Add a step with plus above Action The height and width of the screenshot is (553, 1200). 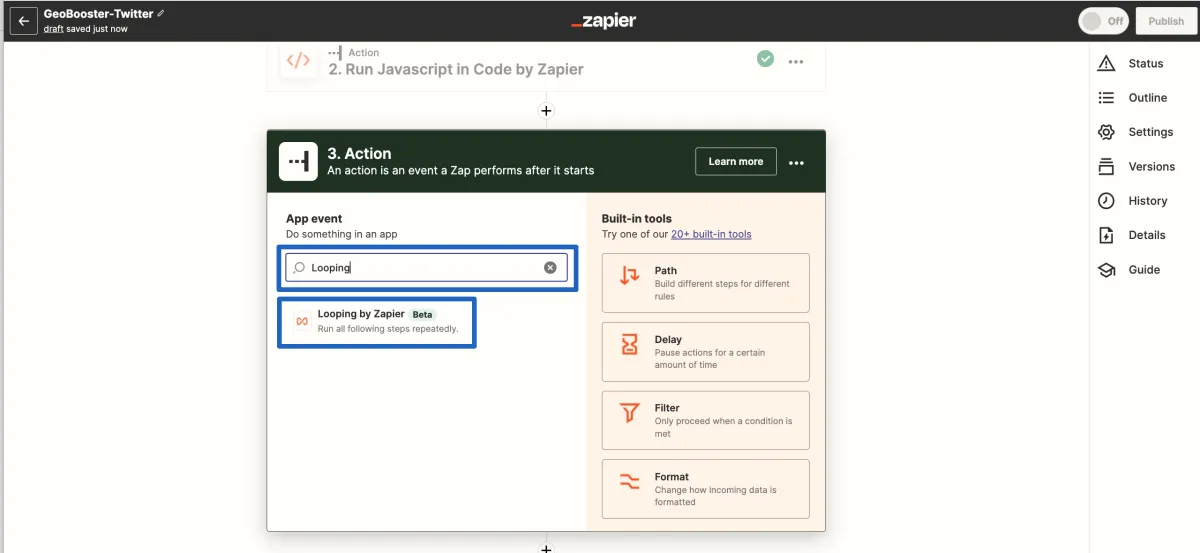pos(546,111)
